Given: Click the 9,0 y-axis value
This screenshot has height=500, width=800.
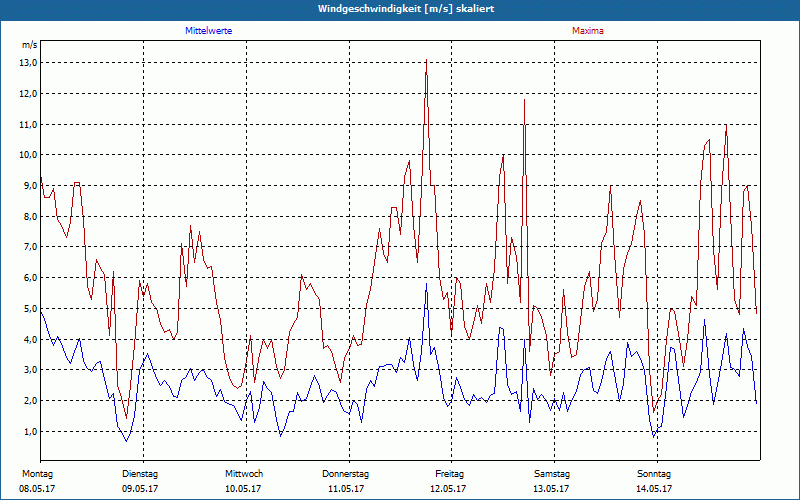Looking at the screenshot, I should [x=31, y=186].
